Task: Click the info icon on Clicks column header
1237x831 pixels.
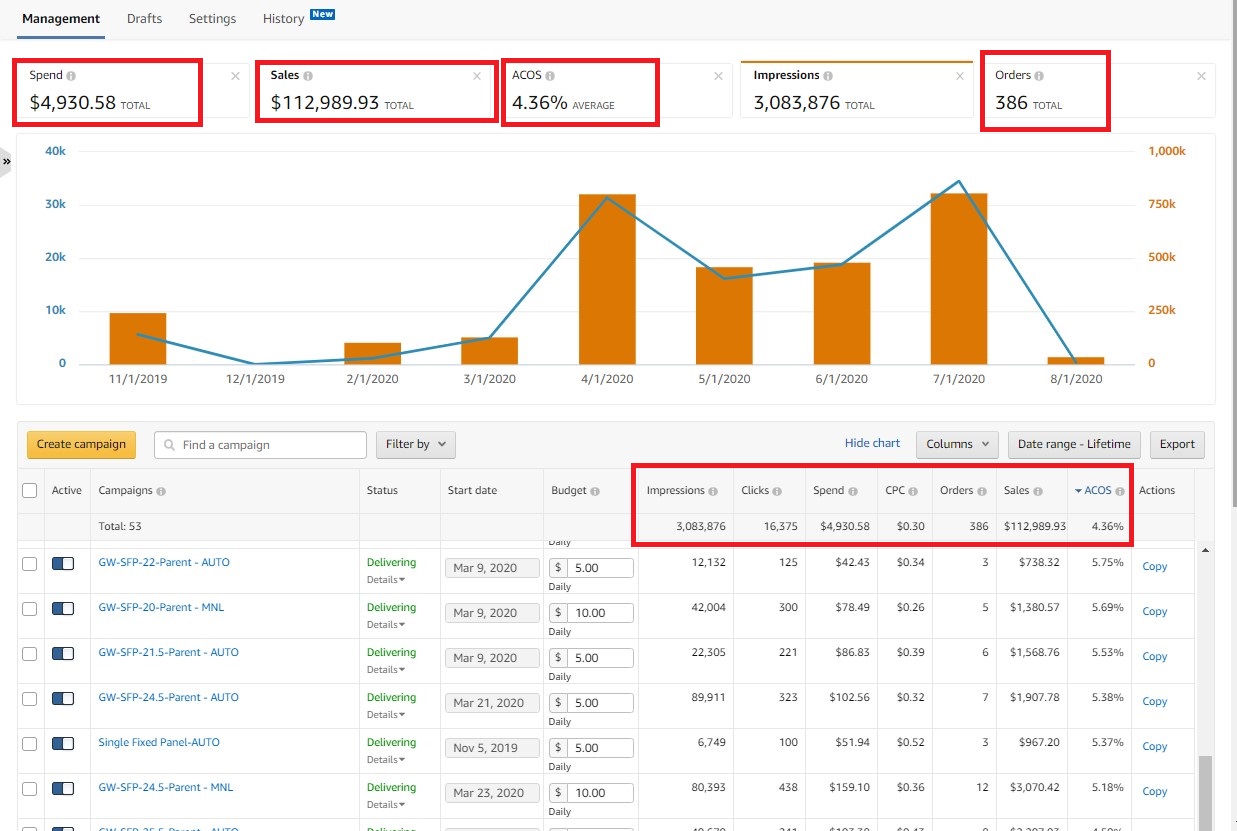Action: [777, 491]
